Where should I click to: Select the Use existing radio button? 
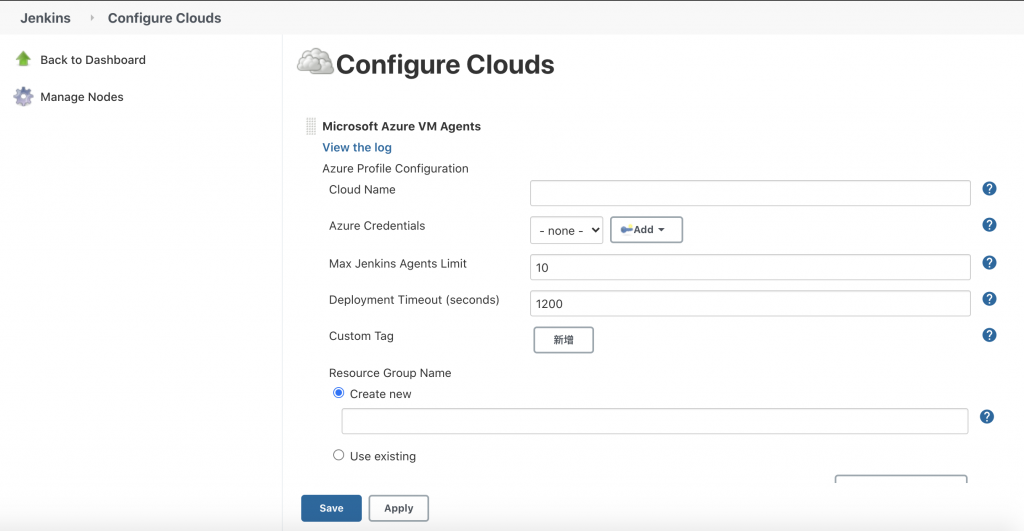click(x=338, y=455)
